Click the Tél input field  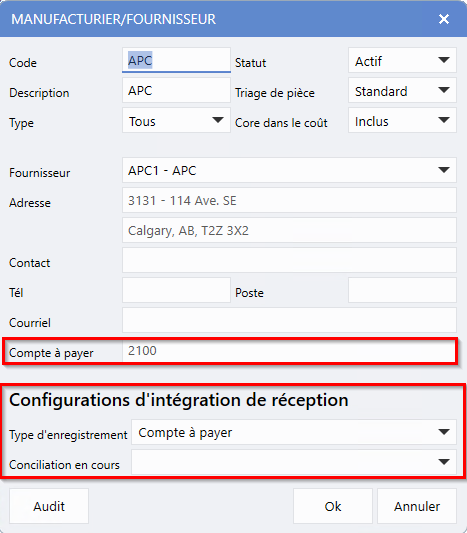176,290
